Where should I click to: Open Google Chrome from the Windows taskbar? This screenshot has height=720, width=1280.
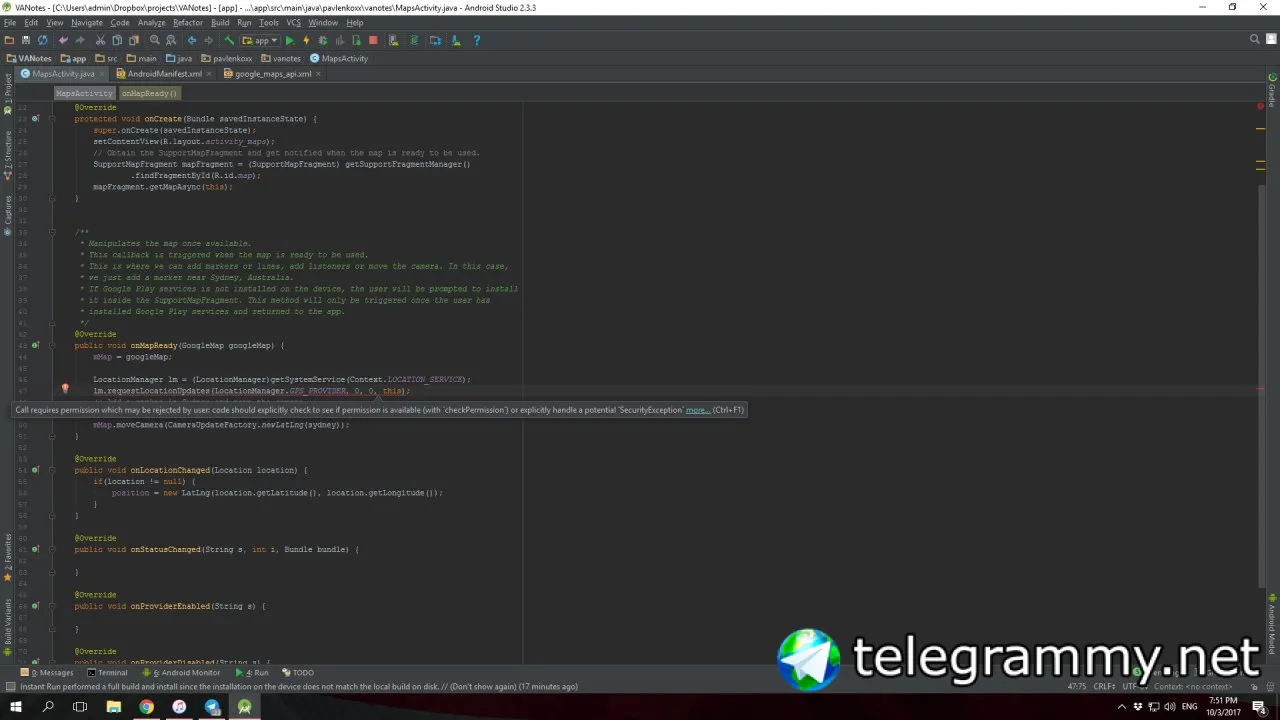pyautogui.click(x=147, y=707)
